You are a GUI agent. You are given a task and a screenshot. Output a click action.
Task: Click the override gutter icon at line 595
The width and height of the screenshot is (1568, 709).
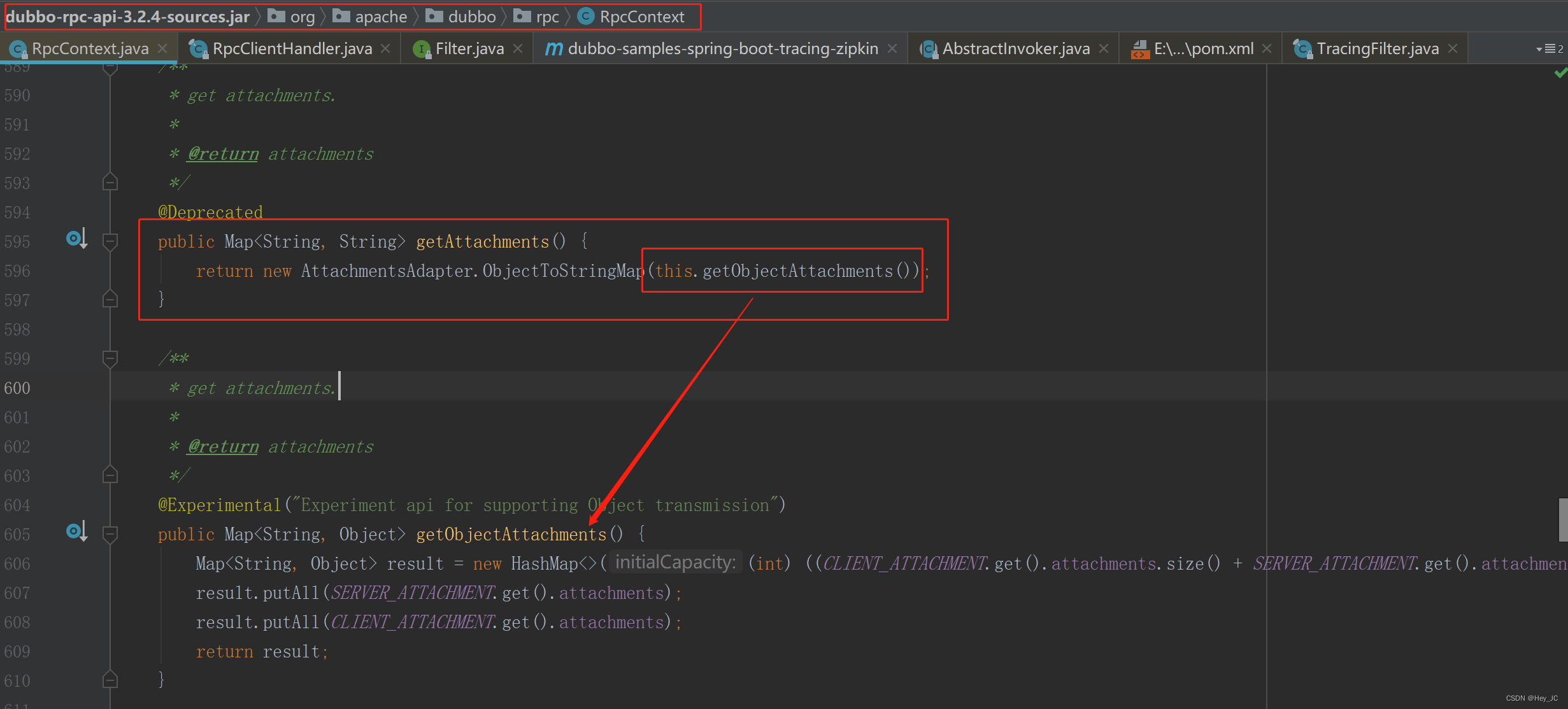click(x=76, y=239)
